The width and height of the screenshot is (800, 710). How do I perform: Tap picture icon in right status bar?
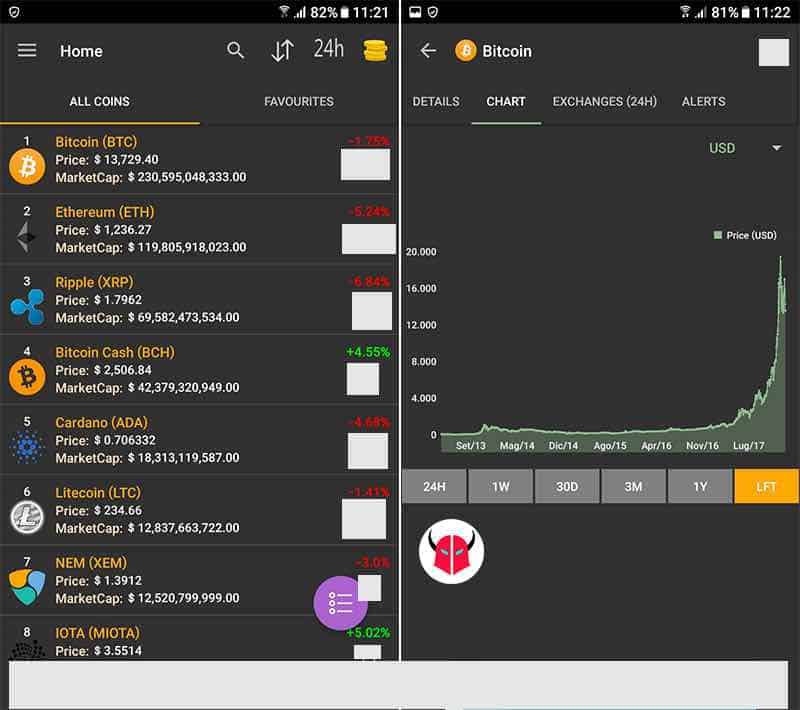[x=415, y=12]
